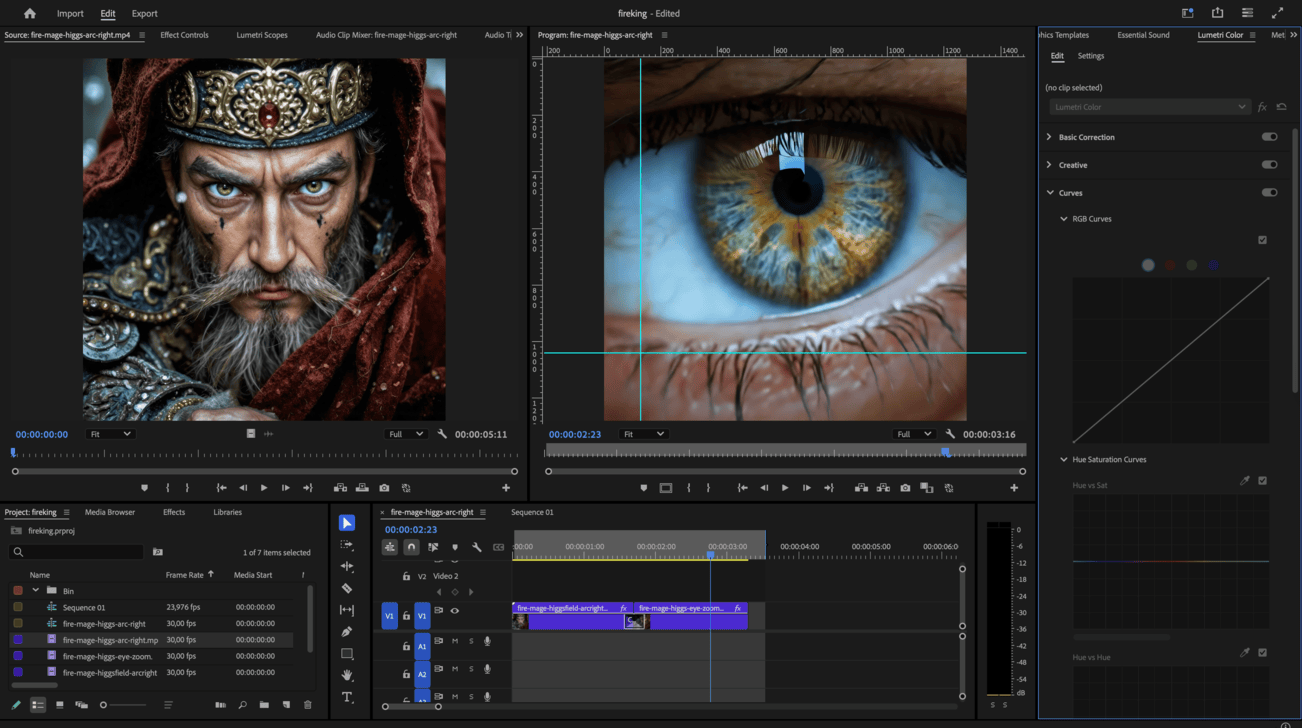Click the Home icon
Screen dimensions: 1302x728
30,14
